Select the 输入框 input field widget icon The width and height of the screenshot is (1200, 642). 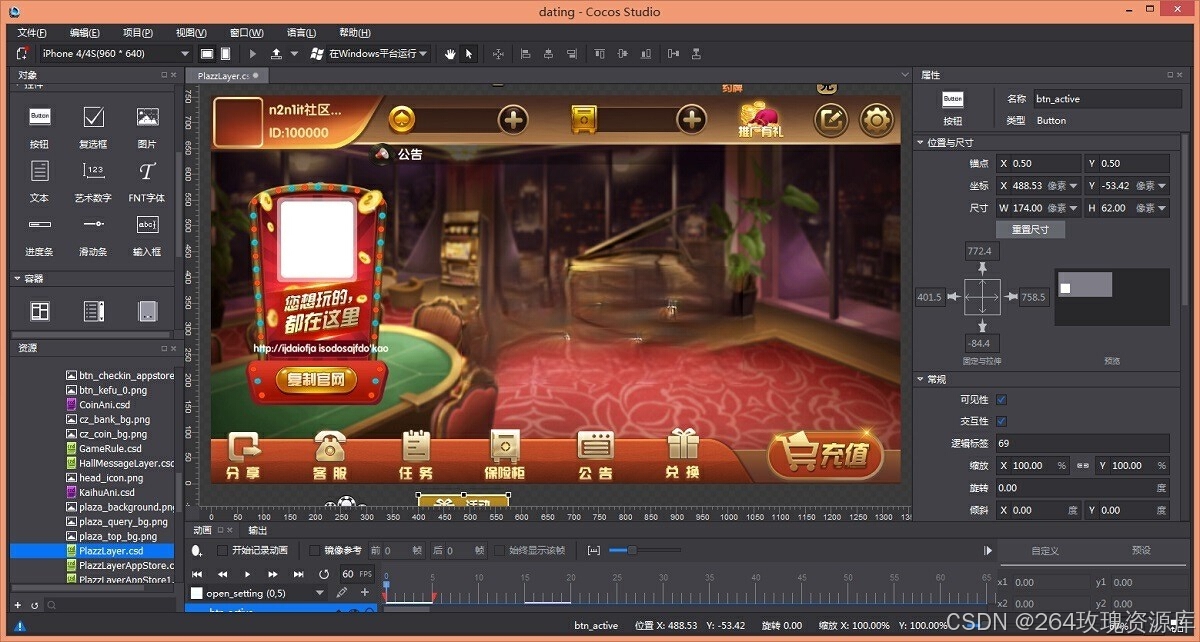147,224
